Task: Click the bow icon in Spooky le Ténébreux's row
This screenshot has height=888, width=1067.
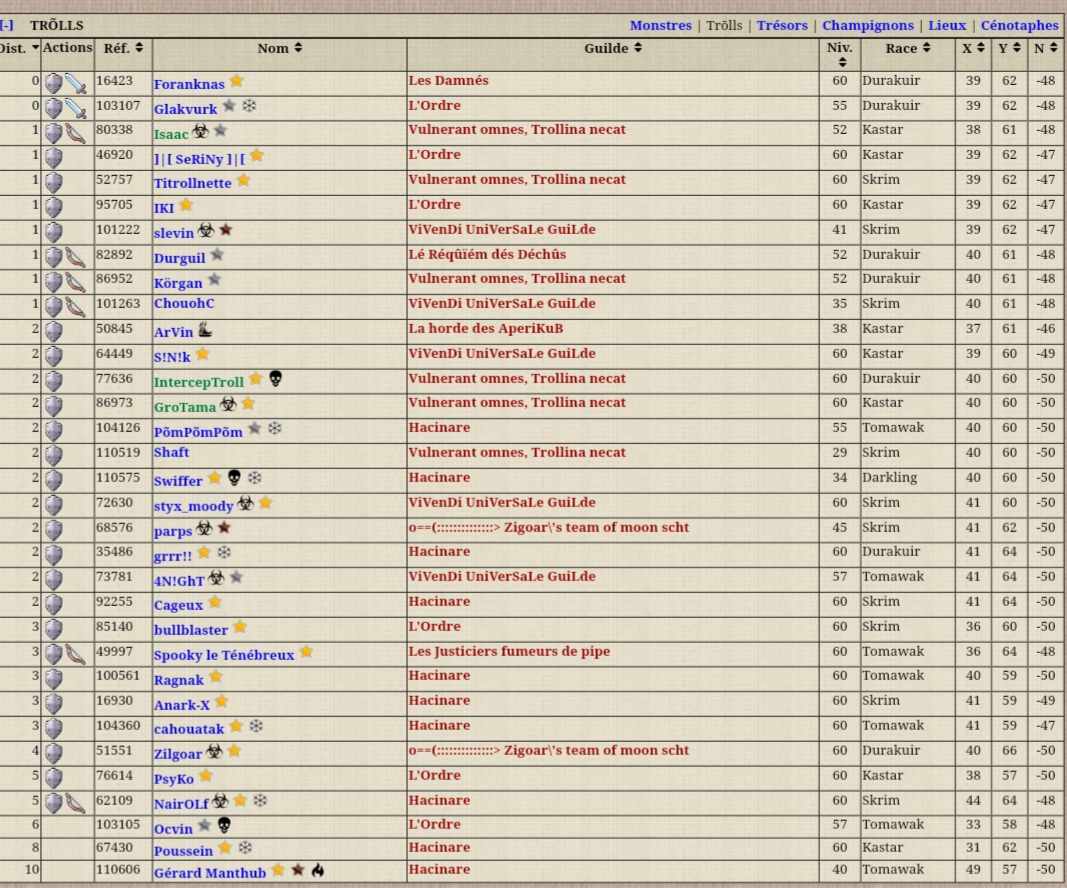Action: 76,655
